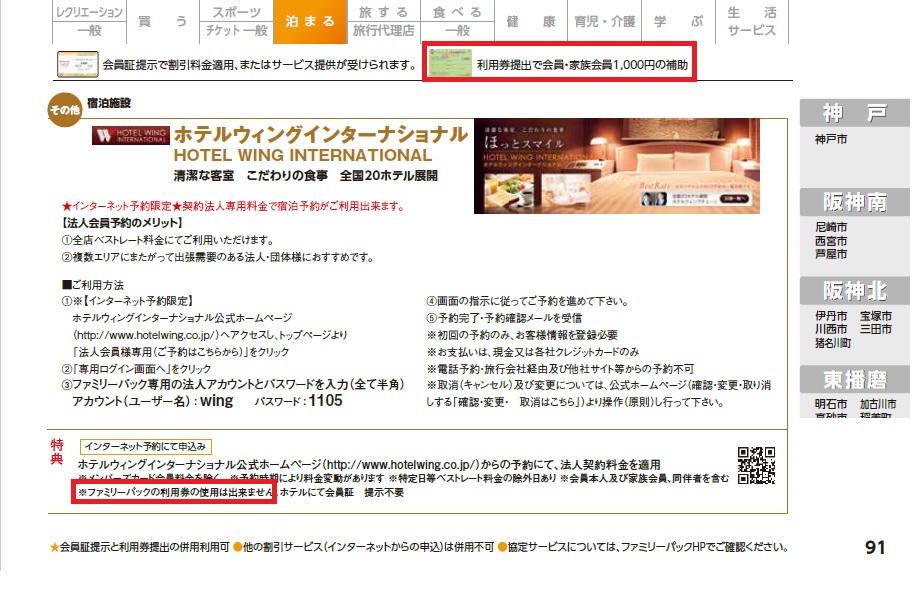Click the account name wing text
Viewport: 914px width, 593px height.
[216, 401]
